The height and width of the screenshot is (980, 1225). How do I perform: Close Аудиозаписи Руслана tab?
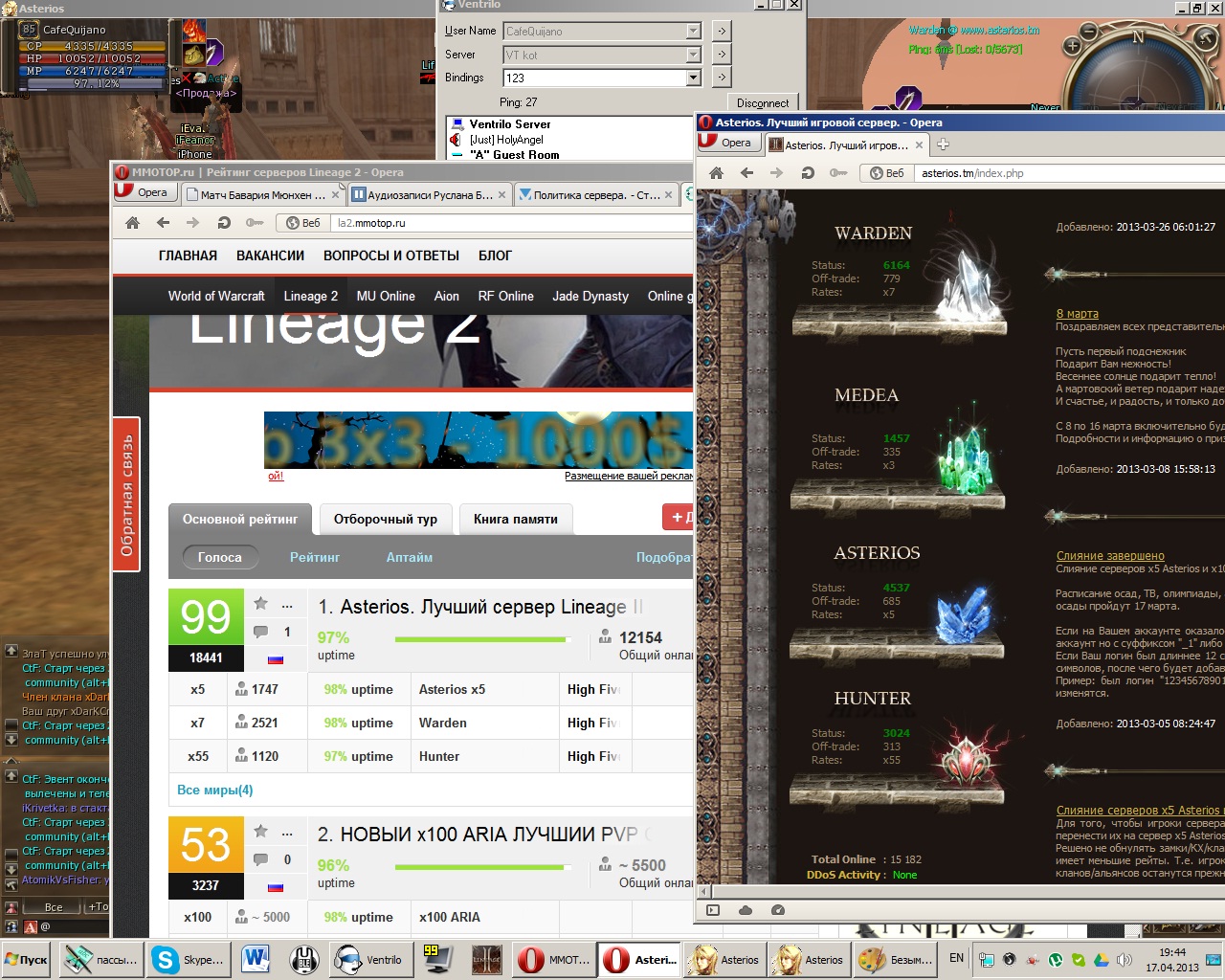(x=502, y=195)
